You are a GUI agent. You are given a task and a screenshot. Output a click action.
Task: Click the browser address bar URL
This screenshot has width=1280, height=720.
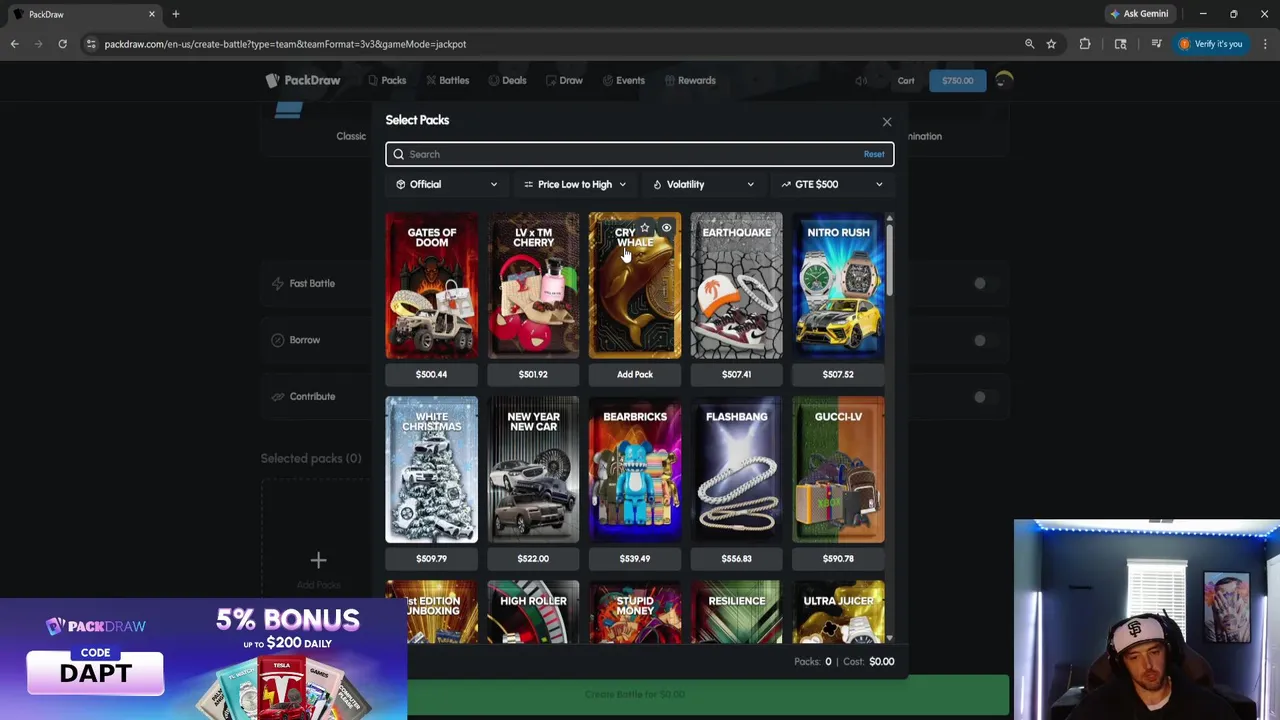point(285,44)
